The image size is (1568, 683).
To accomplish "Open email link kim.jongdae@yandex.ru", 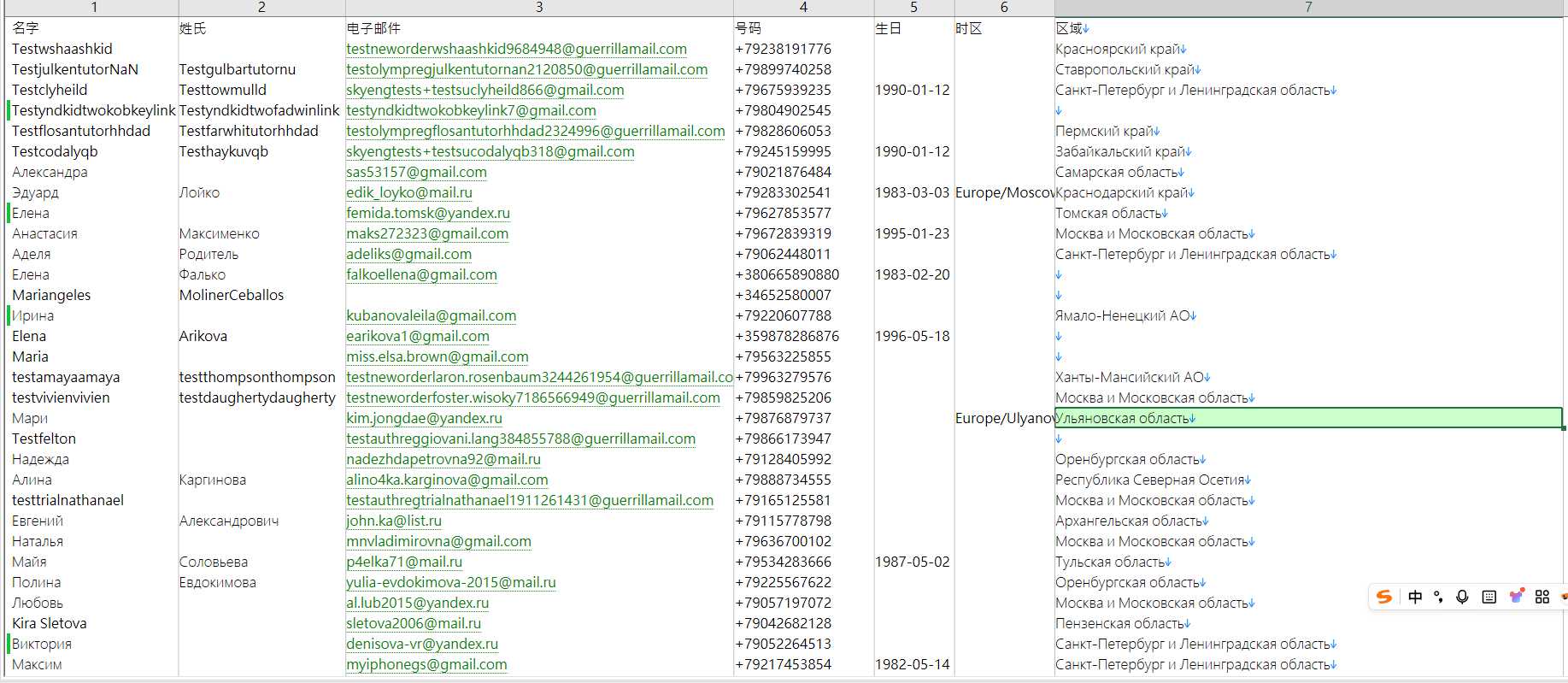I will click(x=424, y=418).
